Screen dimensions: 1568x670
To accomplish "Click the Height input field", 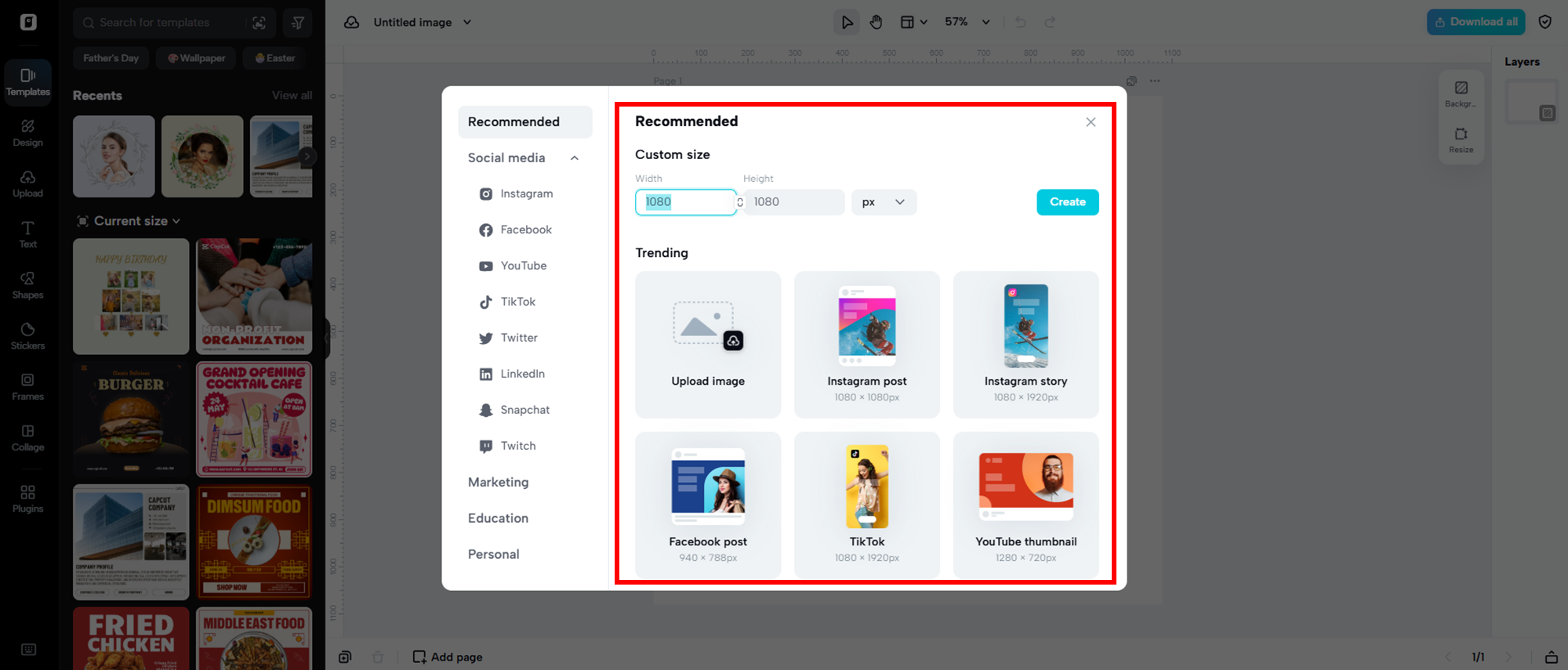I will coord(794,202).
